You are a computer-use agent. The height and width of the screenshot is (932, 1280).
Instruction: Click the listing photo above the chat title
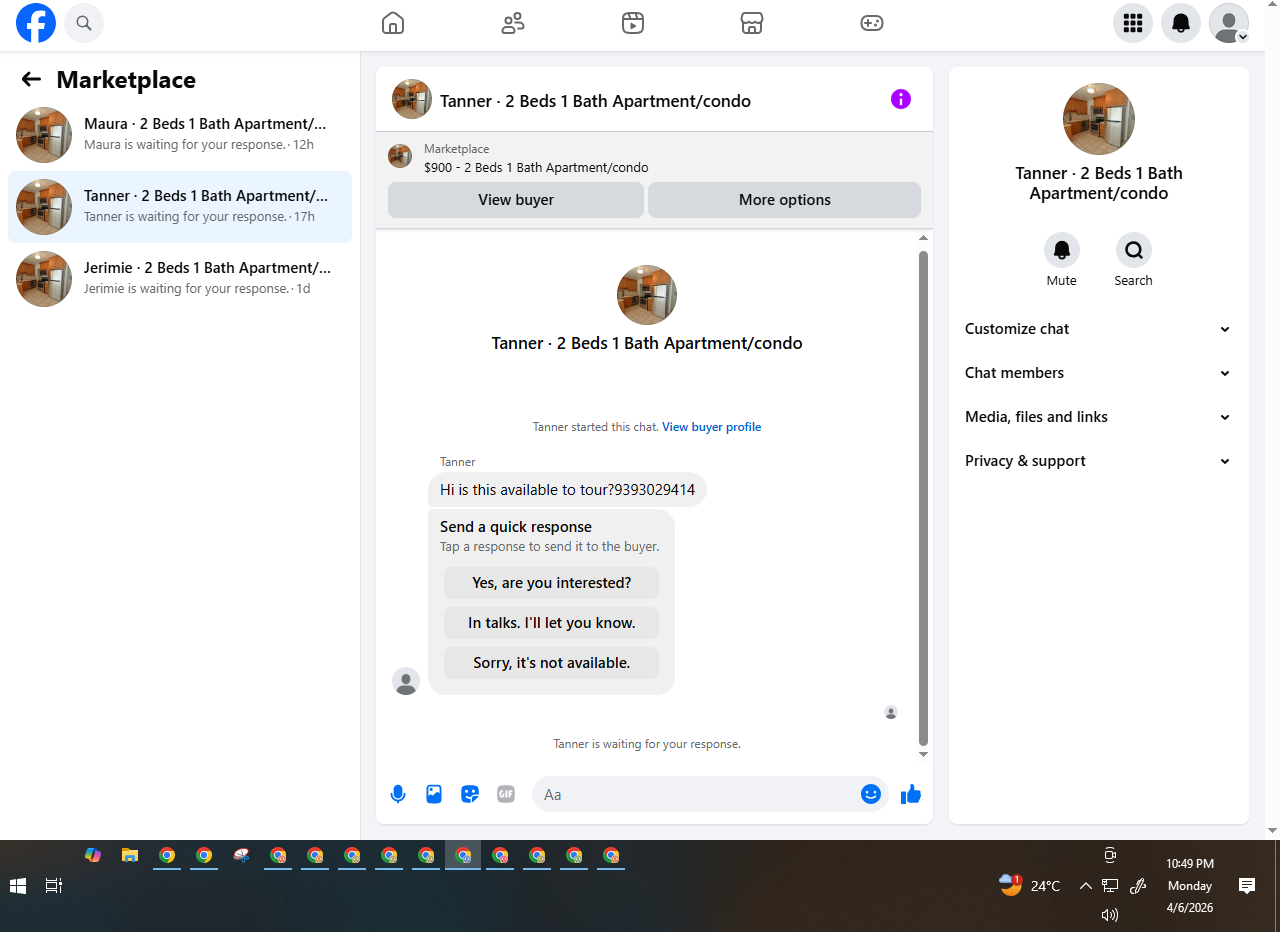(x=647, y=295)
